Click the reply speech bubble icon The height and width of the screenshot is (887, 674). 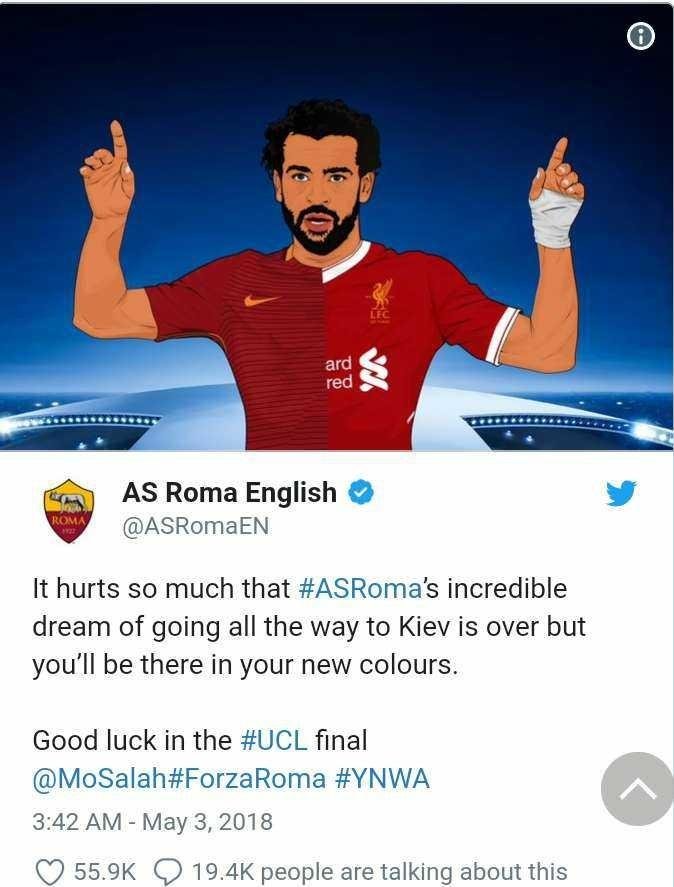pos(169,872)
